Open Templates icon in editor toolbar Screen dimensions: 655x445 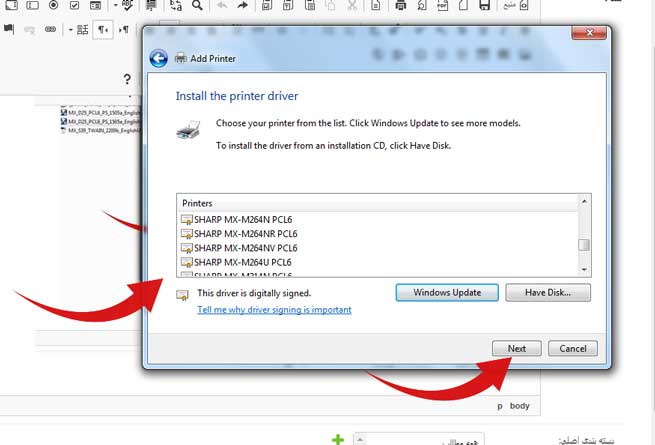(376, 5)
